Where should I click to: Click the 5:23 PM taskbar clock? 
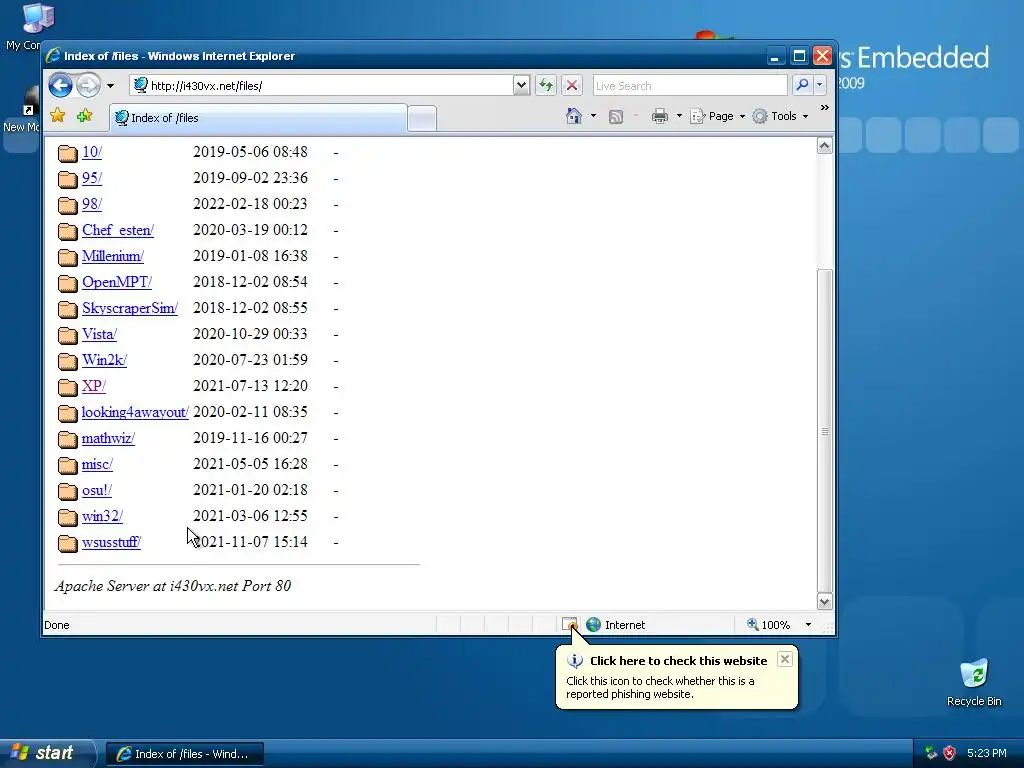987,753
